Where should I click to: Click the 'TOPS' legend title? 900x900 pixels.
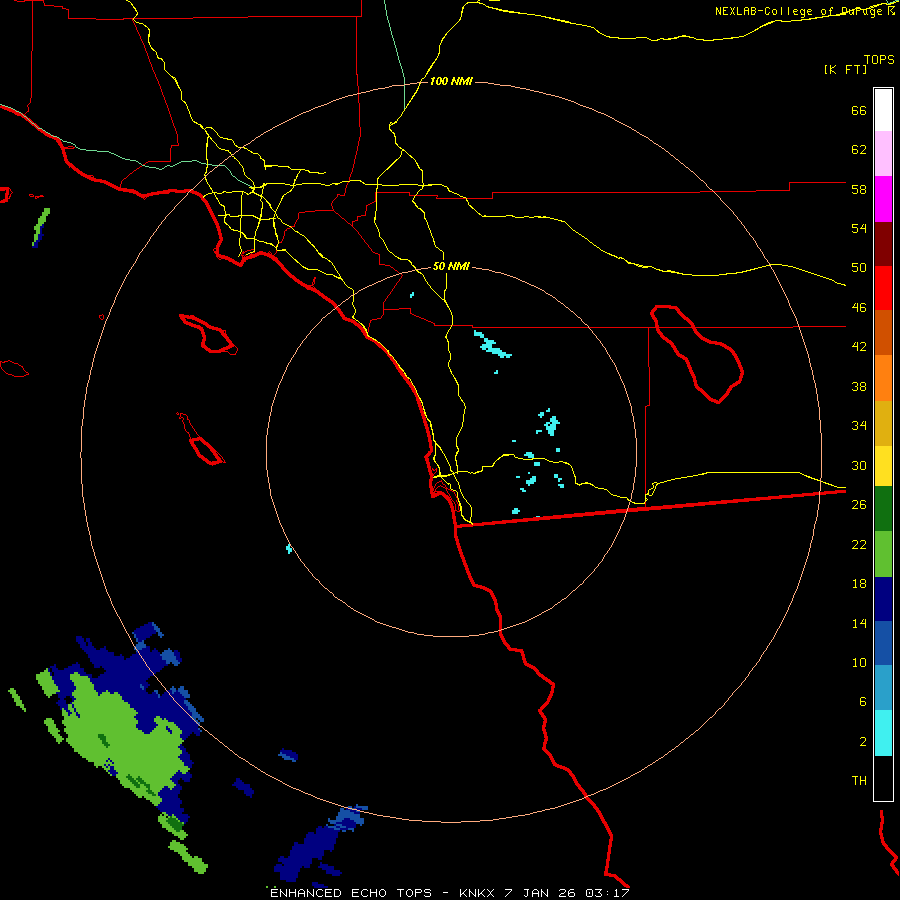coord(879,59)
